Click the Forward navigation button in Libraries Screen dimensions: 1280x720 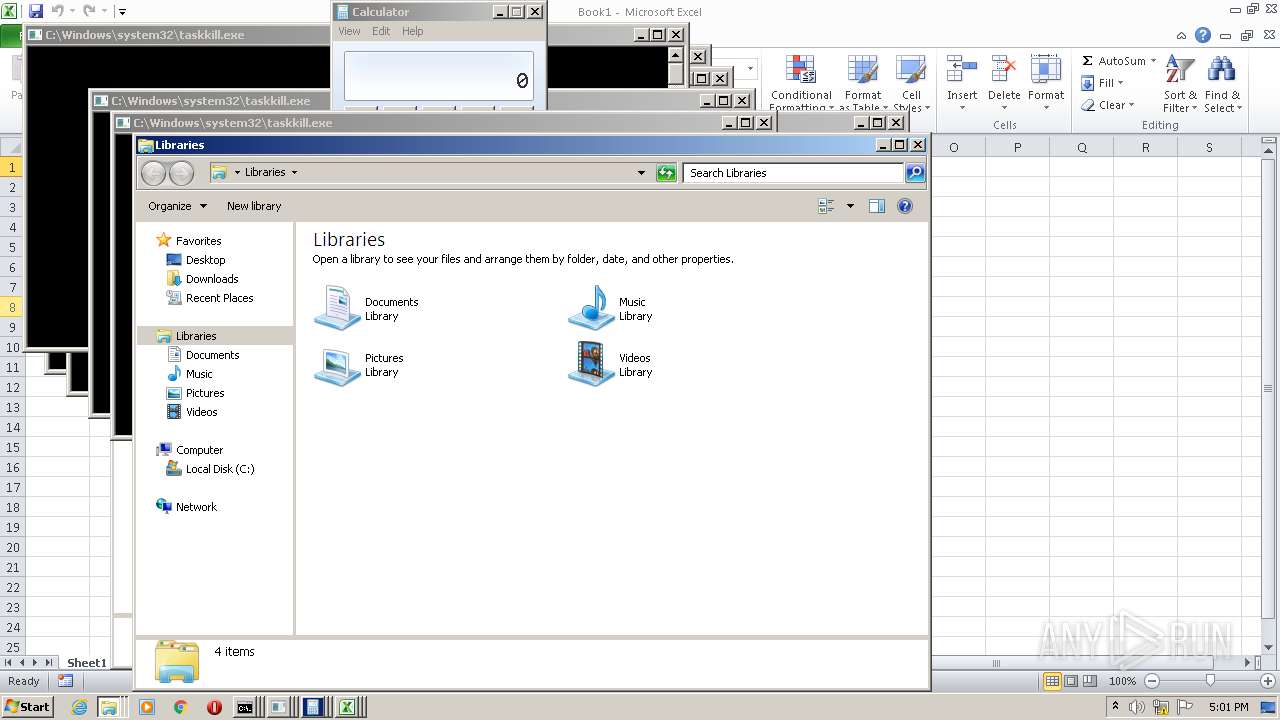tap(181, 173)
